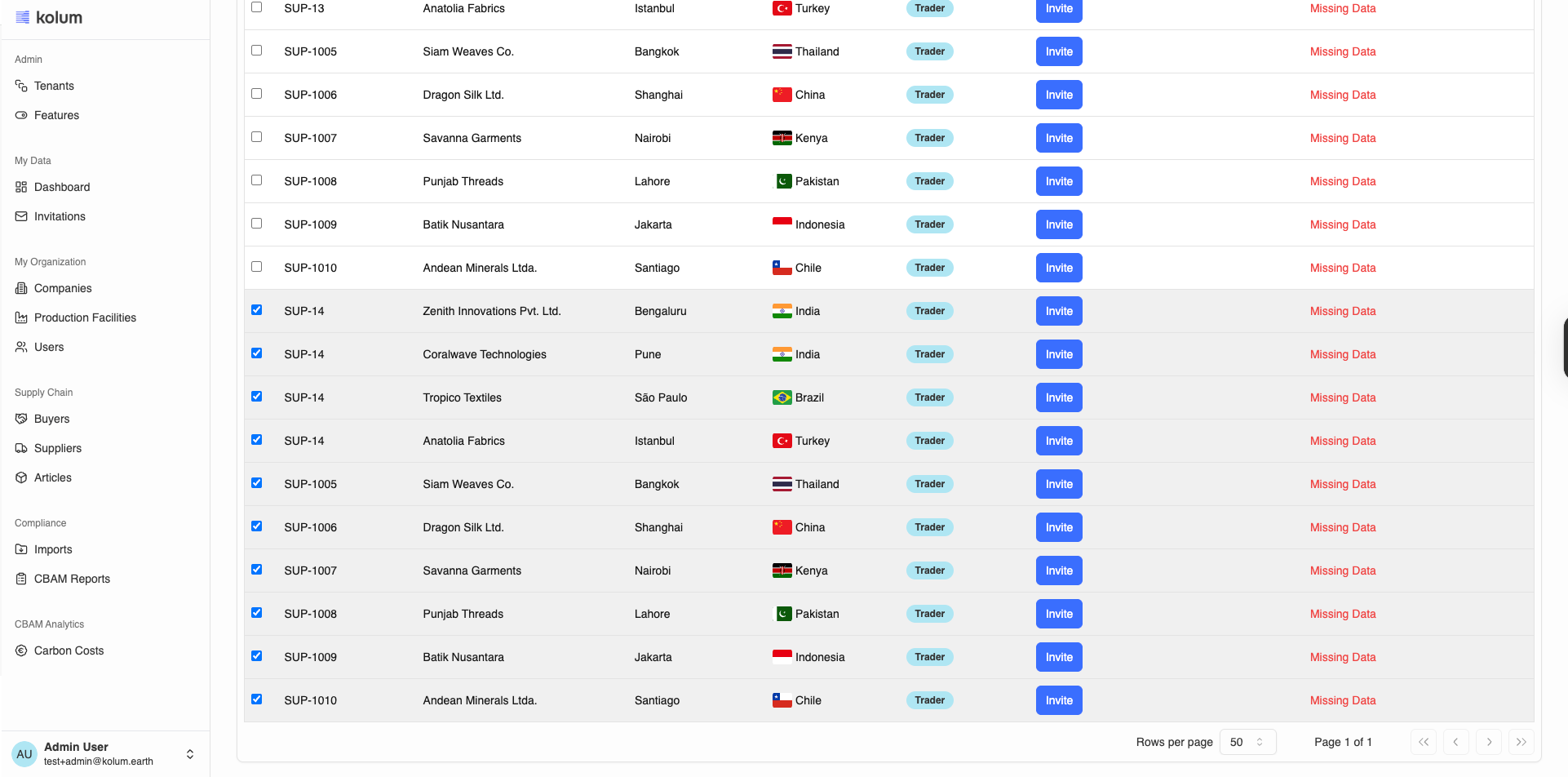This screenshot has width=1568, height=777.
Task: Click the kolum logo icon
Action: click(23, 17)
